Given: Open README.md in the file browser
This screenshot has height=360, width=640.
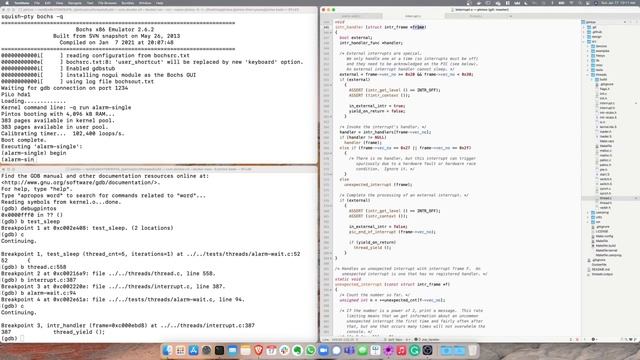Looking at the screenshot, I should tap(600, 269).
